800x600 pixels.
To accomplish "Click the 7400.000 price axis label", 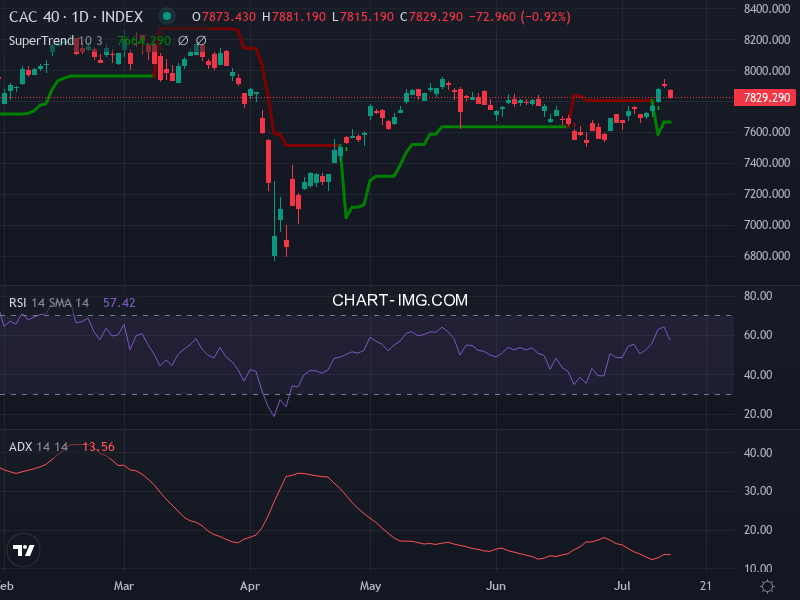I will [767, 163].
